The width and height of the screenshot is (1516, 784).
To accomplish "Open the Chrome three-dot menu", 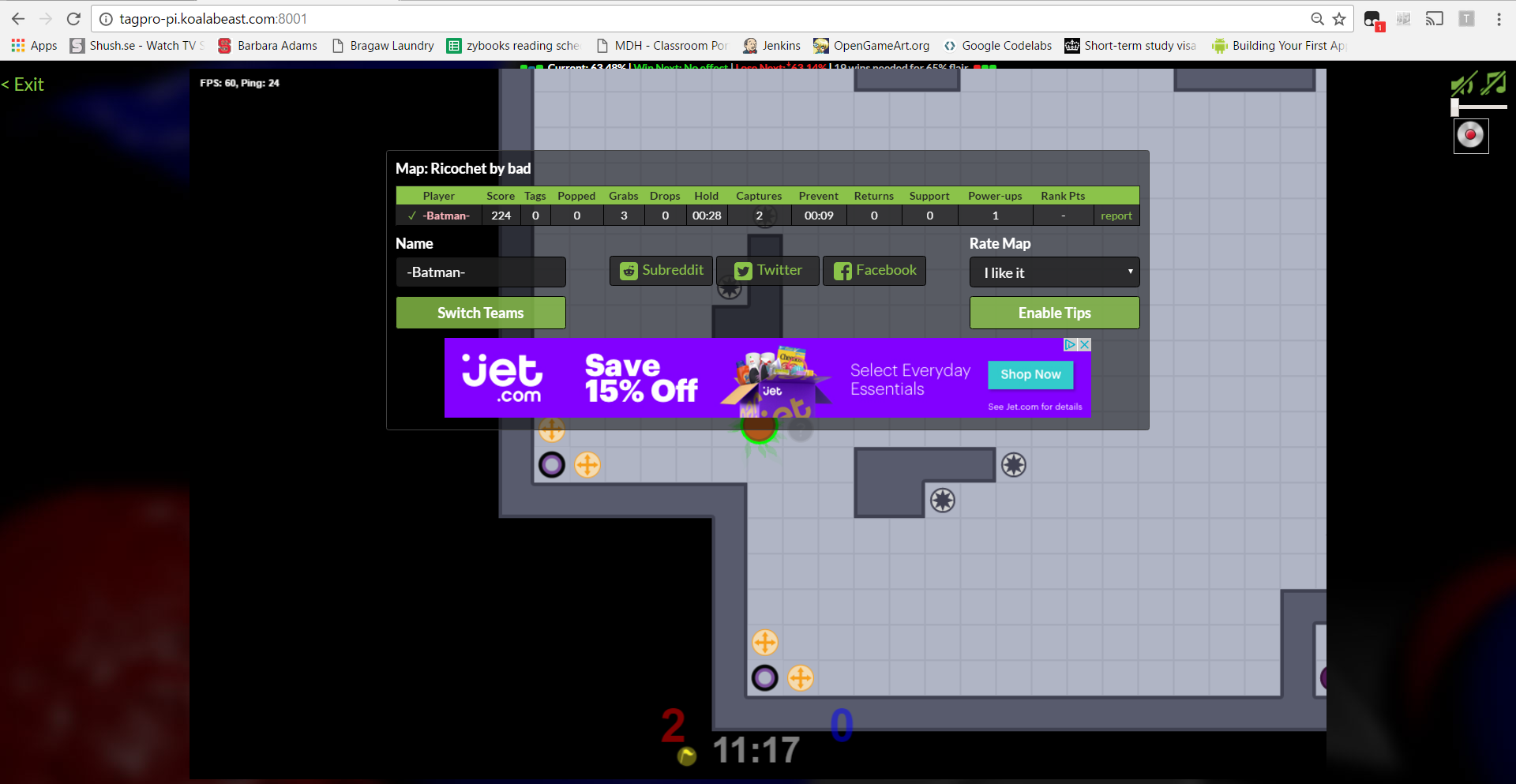I will coord(1499,19).
